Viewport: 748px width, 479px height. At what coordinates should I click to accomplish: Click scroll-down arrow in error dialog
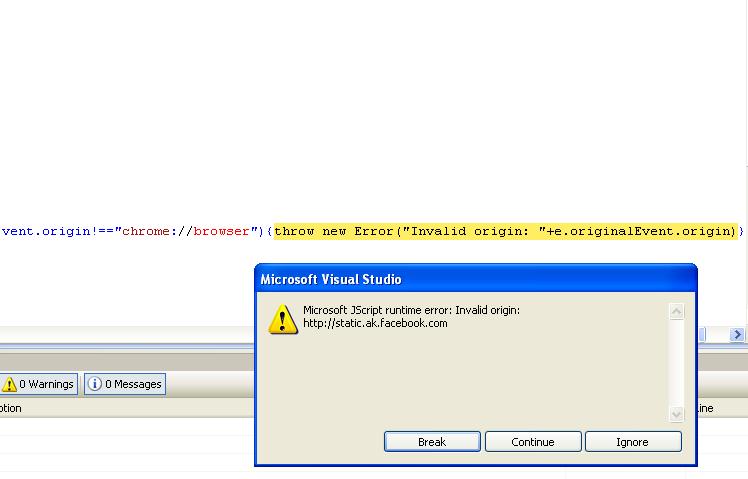click(x=676, y=414)
